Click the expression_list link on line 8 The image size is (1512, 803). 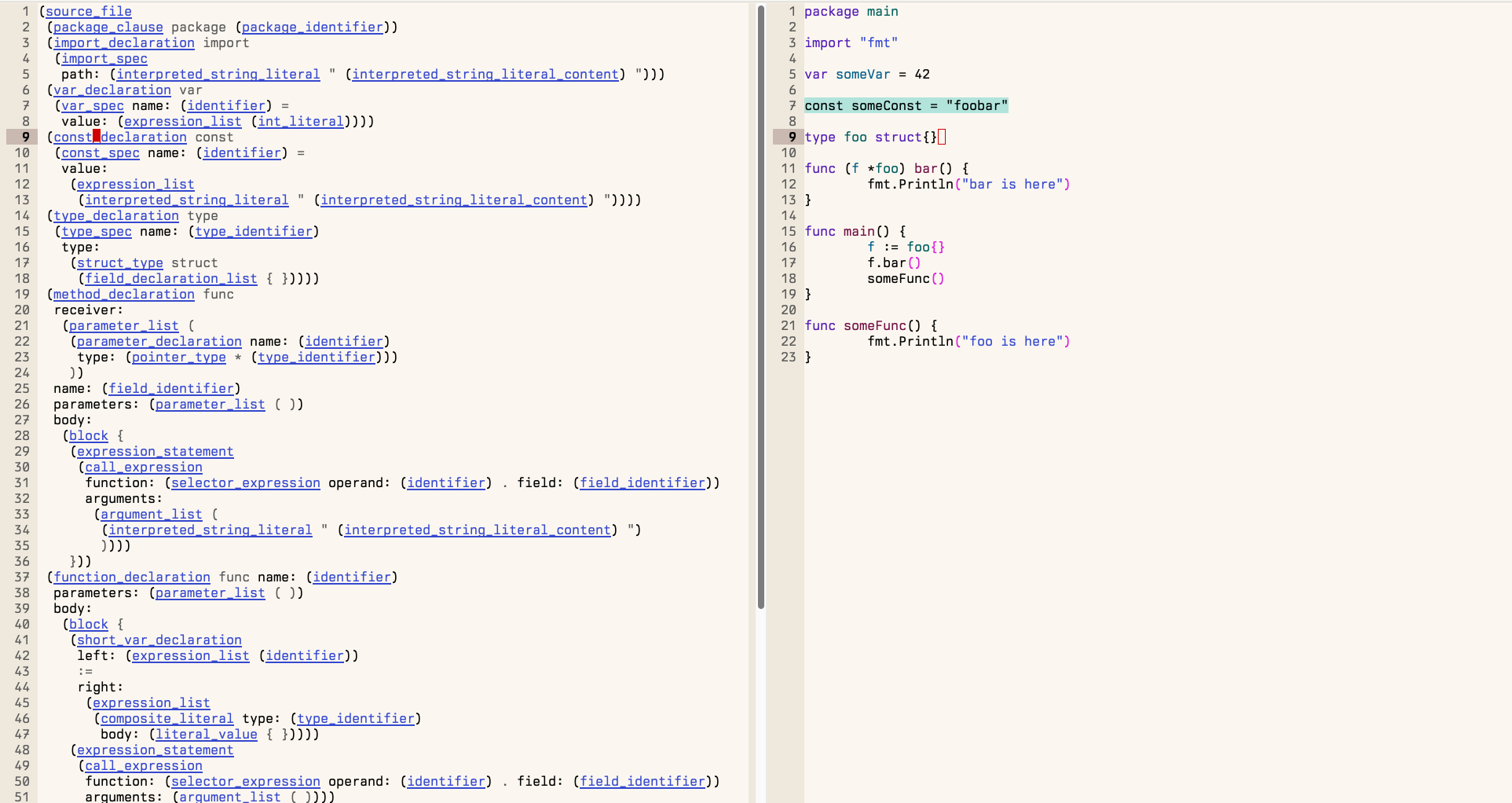pyautogui.click(x=183, y=122)
